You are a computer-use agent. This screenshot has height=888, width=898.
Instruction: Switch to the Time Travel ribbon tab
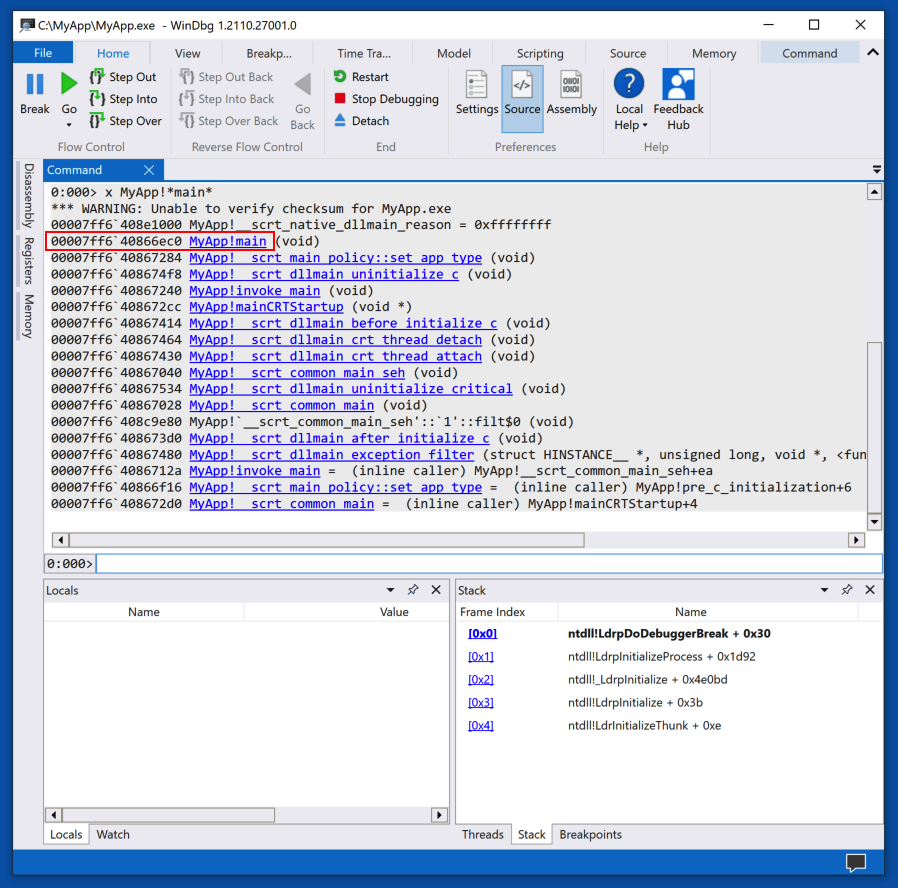pos(364,53)
